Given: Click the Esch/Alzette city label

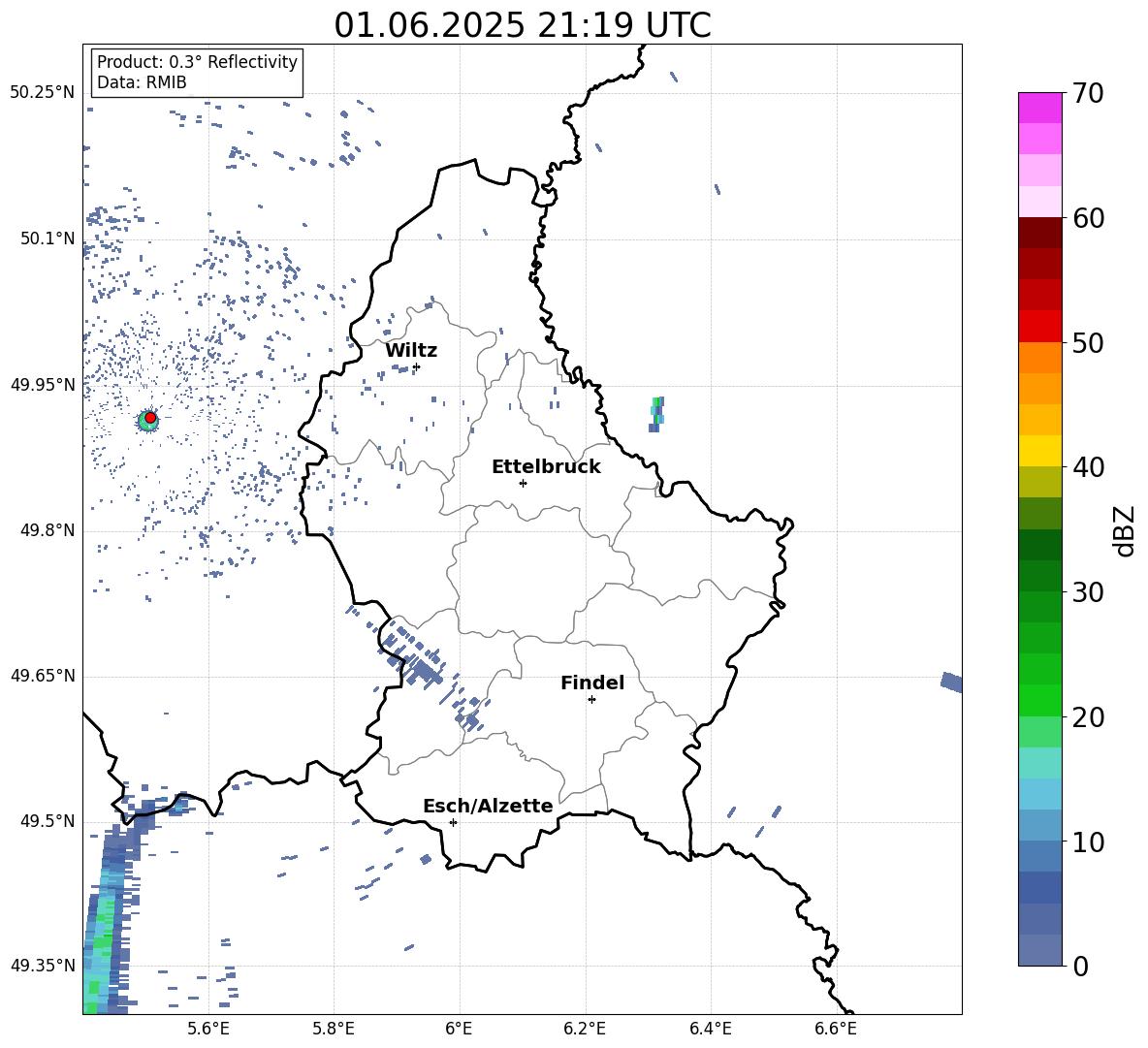Looking at the screenshot, I should [x=488, y=806].
